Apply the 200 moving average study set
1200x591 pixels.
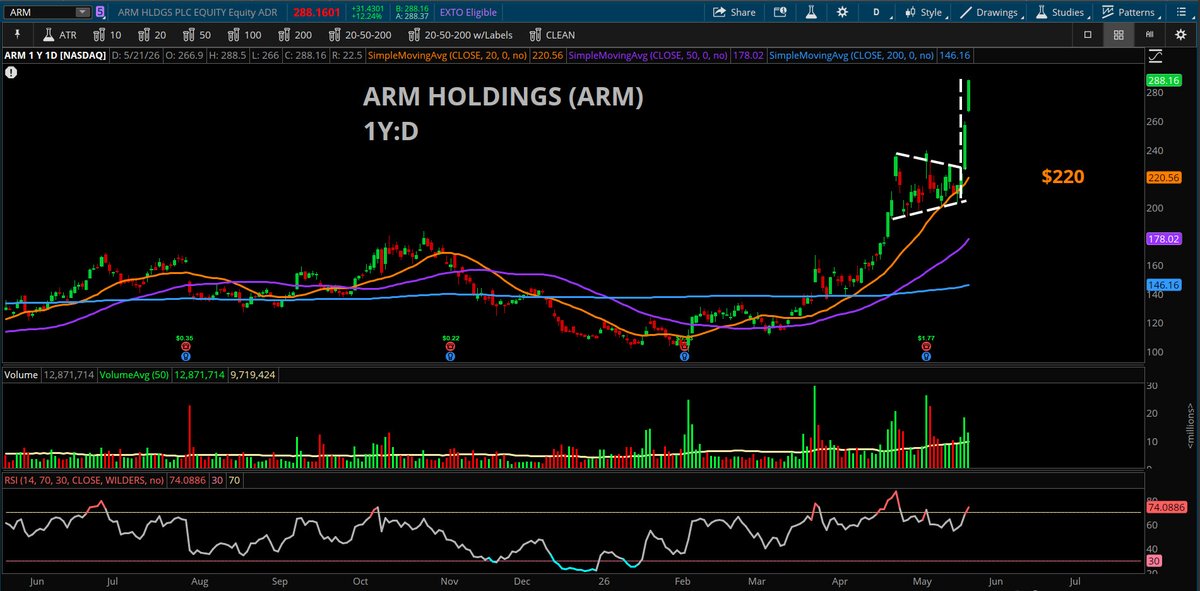[296, 34]
